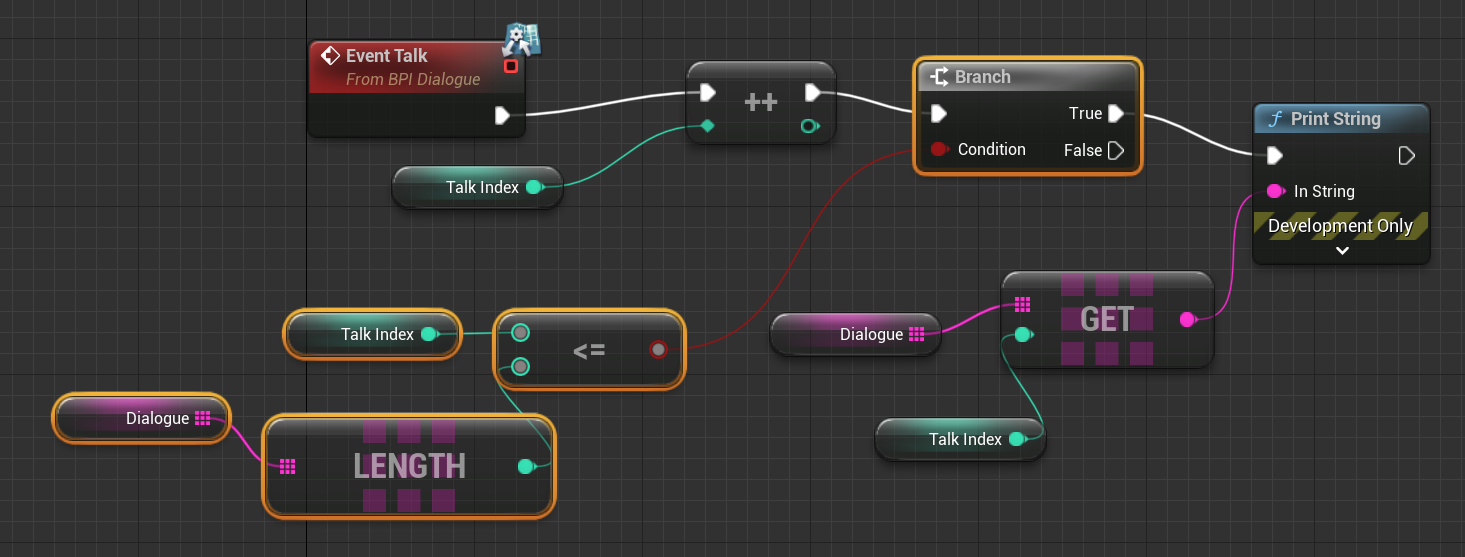Click the 'From BPI Dialogue' subtitle text
Viewport: 1465px width, 557px height.
tap(413, 79)
